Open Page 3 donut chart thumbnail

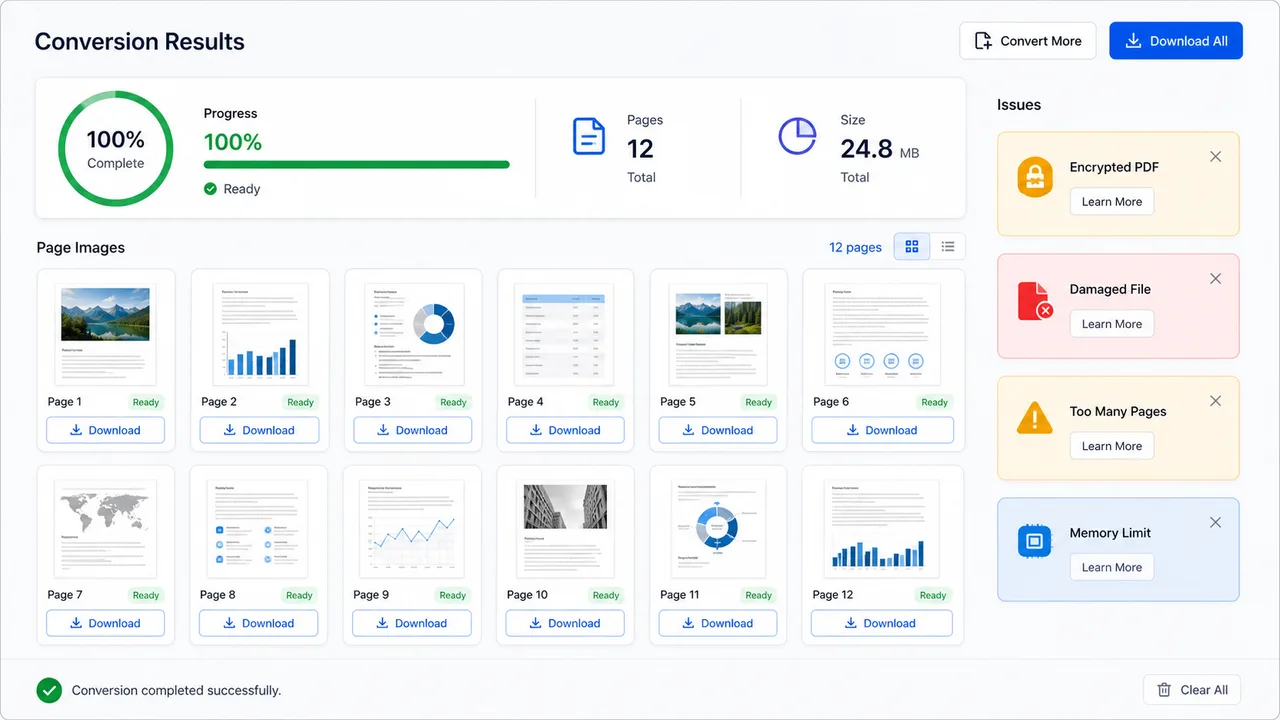click(414, 332)
